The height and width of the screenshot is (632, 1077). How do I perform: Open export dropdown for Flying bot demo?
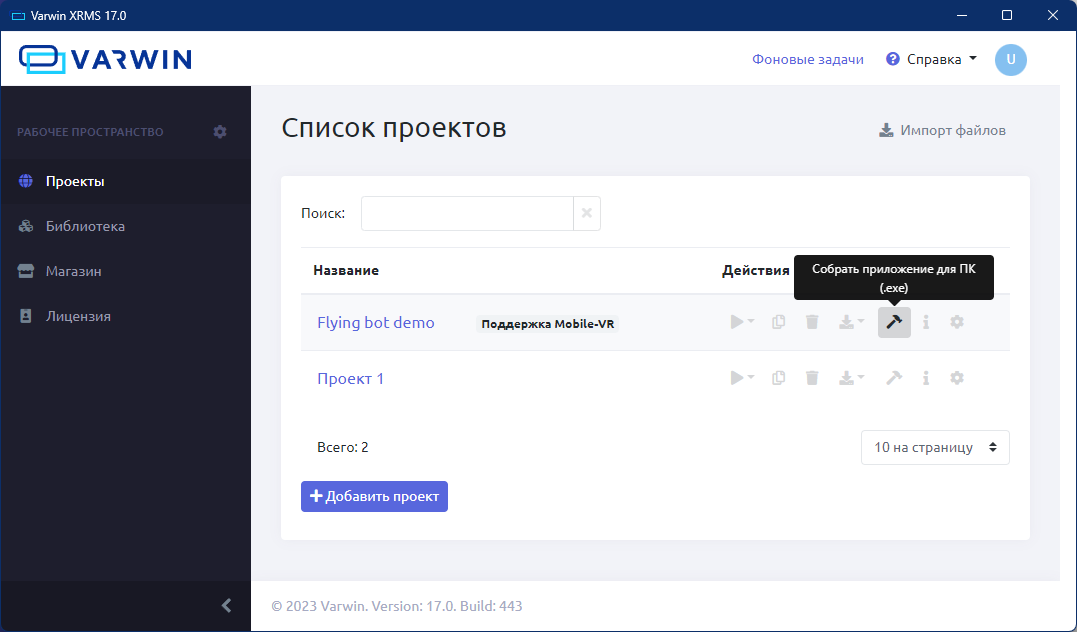coord(851,322)
